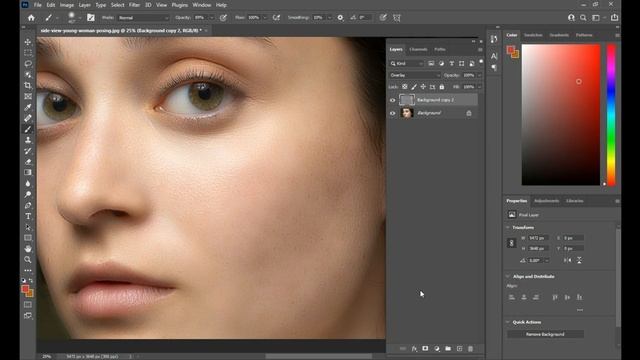Image resolution: width=640 pixels, height=360 pixels.
Task: Switch to the Channels tab
Action: (418, 49)
